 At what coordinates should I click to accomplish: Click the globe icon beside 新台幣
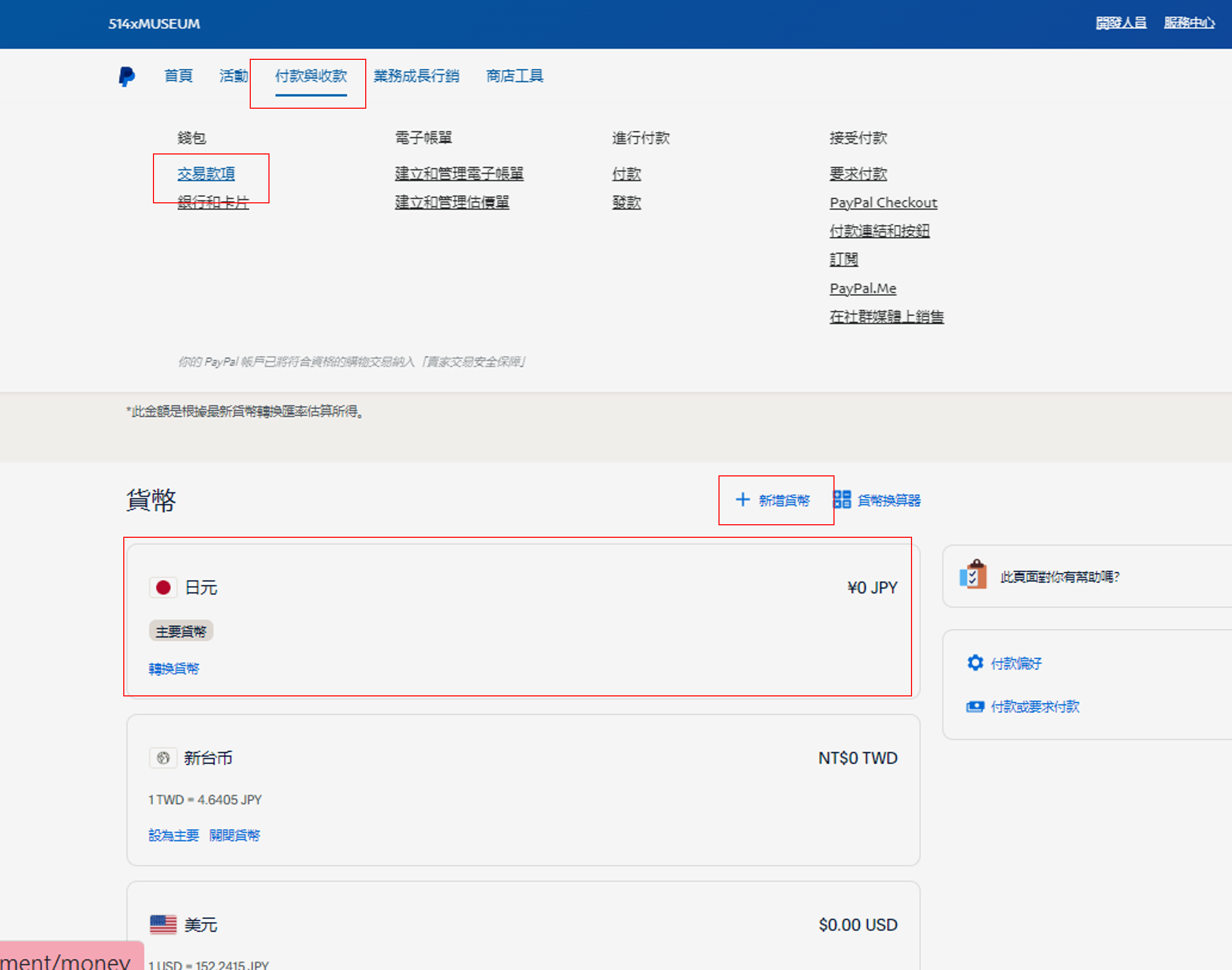(163, 758)
